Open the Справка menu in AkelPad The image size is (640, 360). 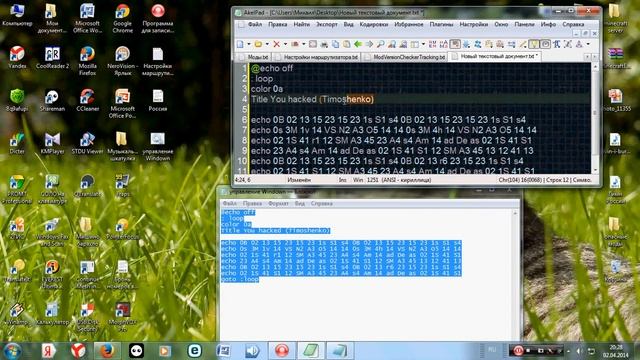coord(573,24)
